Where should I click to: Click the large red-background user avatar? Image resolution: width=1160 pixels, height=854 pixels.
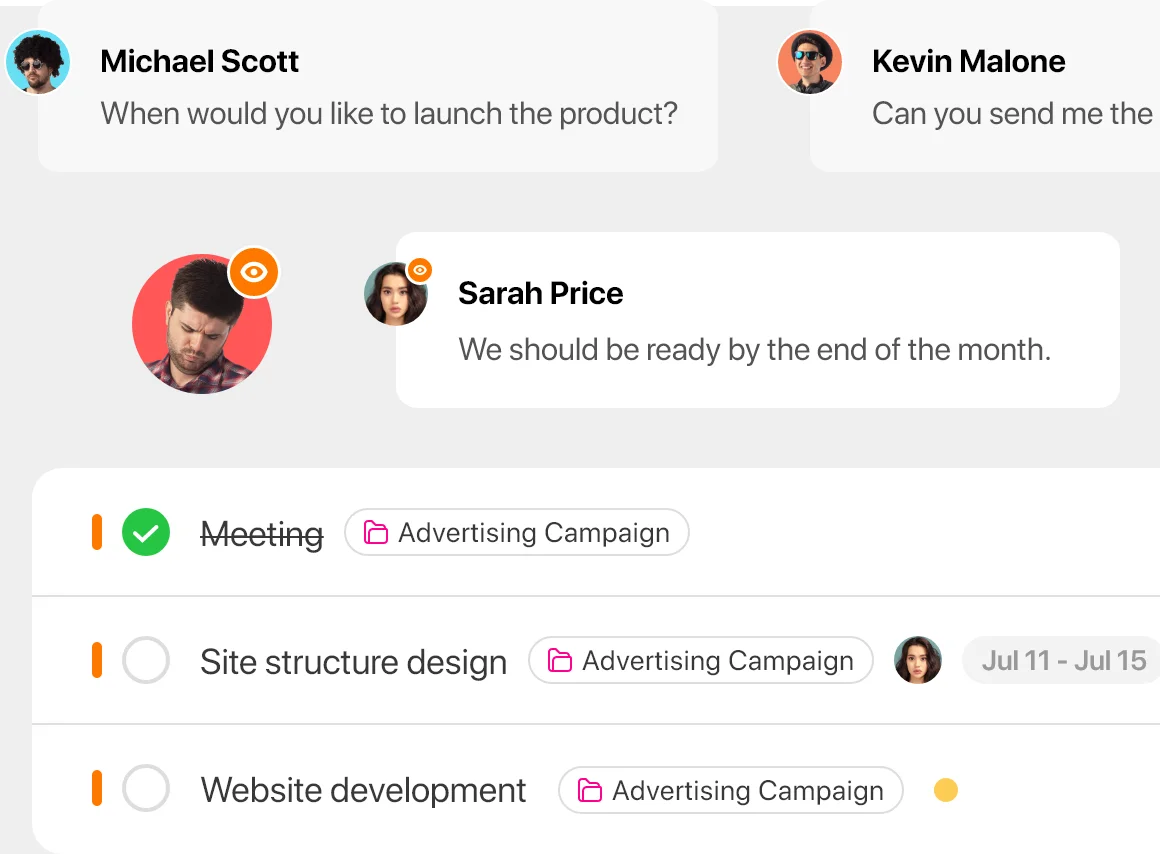pyautogui.click(x=202, y=324)
